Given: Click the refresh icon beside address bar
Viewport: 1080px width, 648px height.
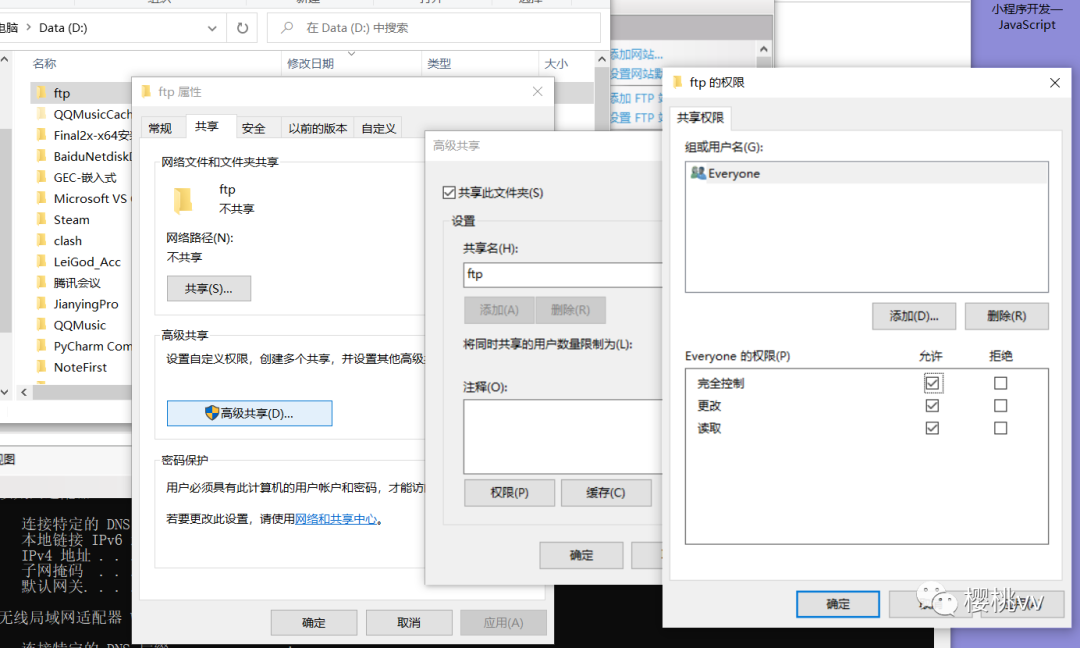Looking at the screenshot, I should 242,28.
